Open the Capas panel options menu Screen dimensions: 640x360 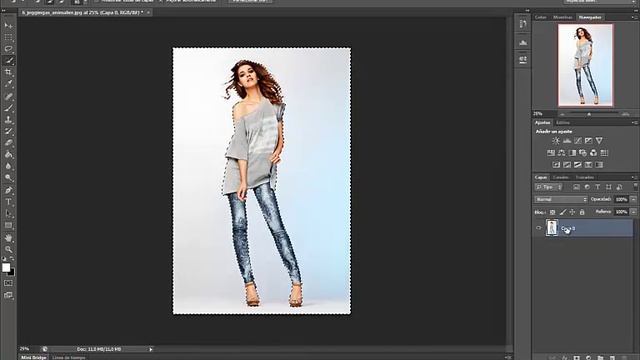pyautogui.click(x=635, y=178)
